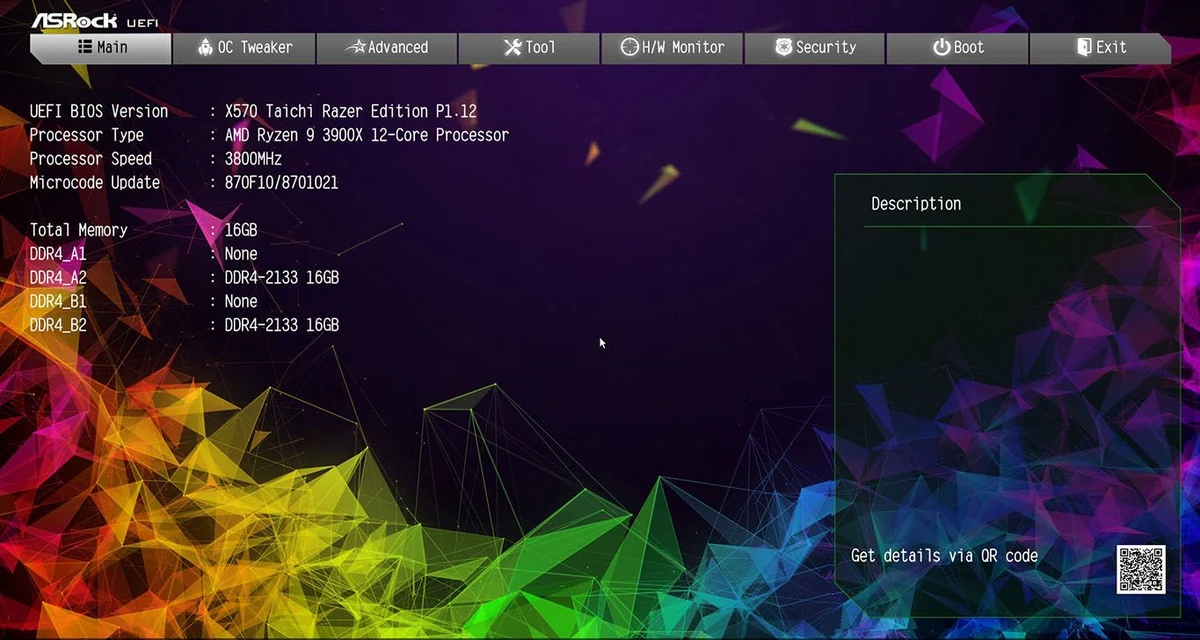Switch to the OC Tweaker tab
This screenshot has height=640, width=1200.
[x=243, y=48]
